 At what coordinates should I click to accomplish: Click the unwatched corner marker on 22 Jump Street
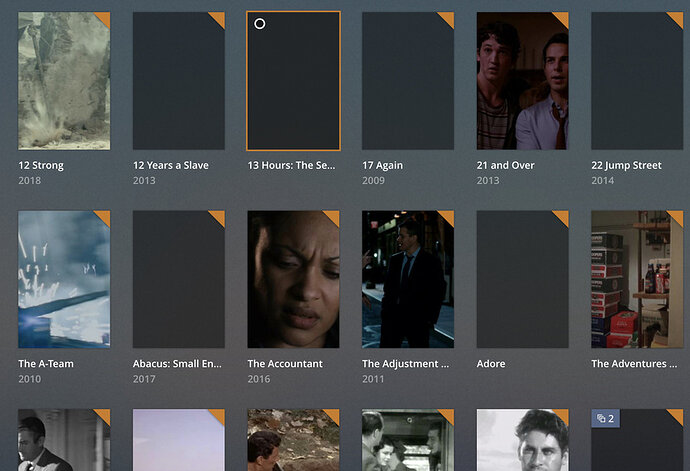(677, 18)
